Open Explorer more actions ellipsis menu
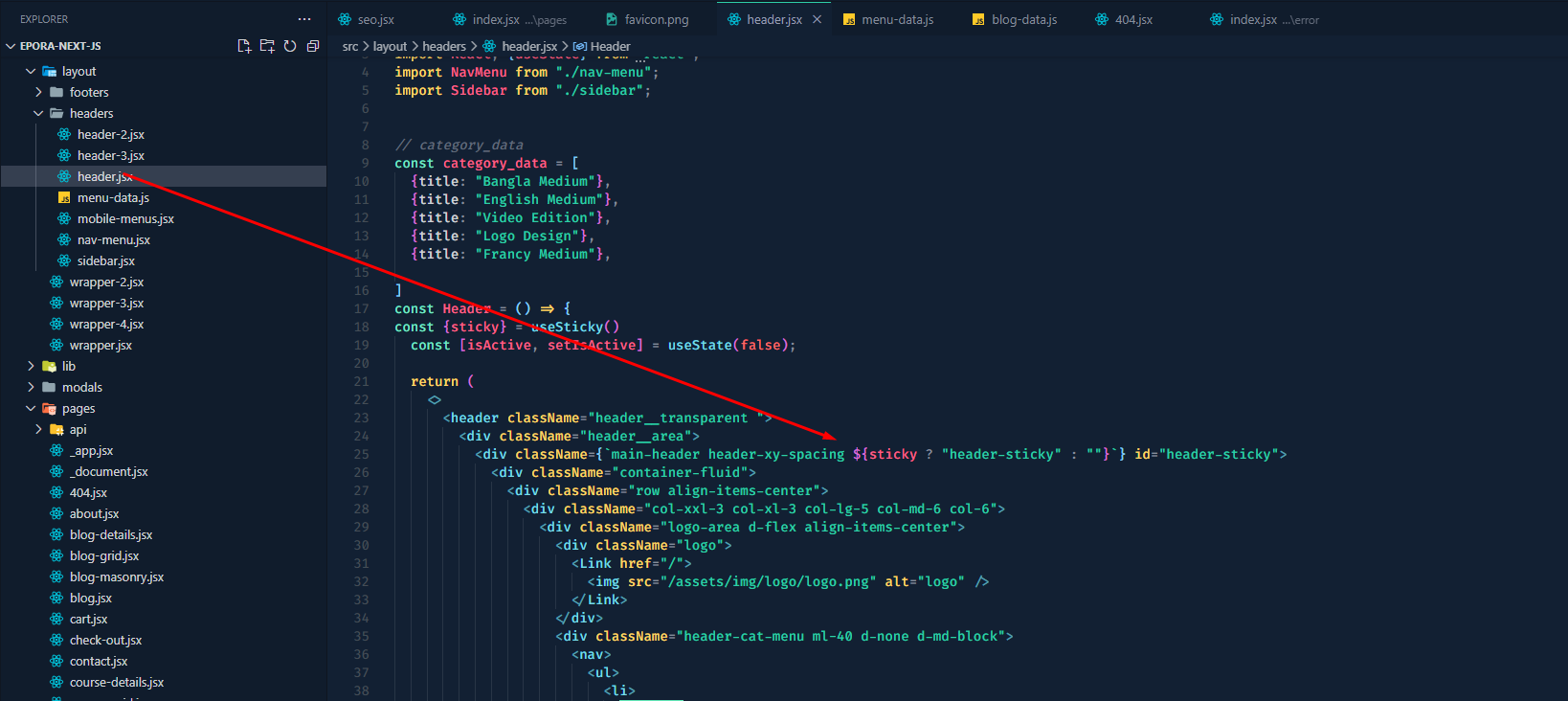The height and width of the screenshot is (701, 1568). pyautogui.click(x=304, y=19)
